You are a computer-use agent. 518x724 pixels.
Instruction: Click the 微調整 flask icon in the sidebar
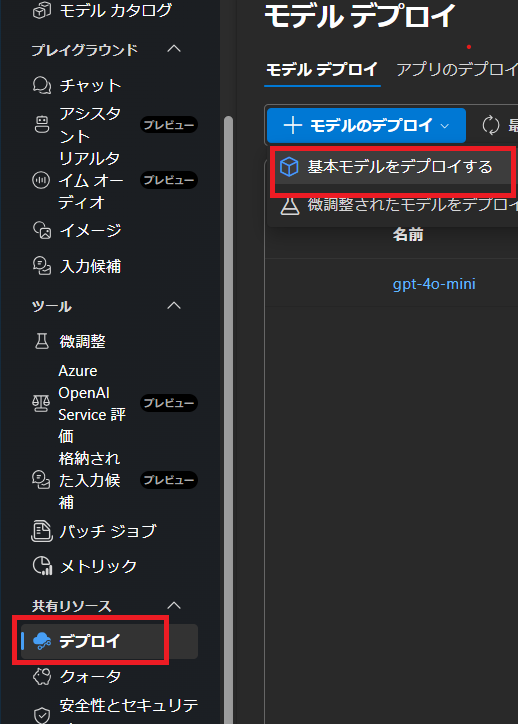(x=42, y=341)
